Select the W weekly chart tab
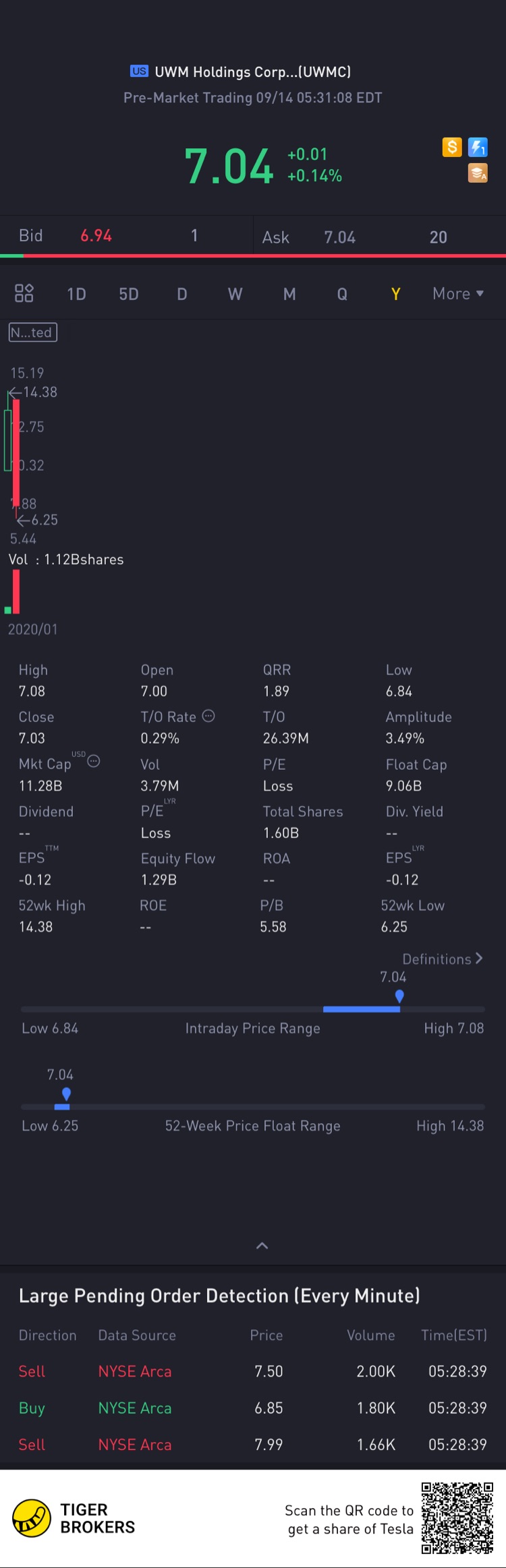This screenshot has height=1568, width=506. tap(235, 294)
